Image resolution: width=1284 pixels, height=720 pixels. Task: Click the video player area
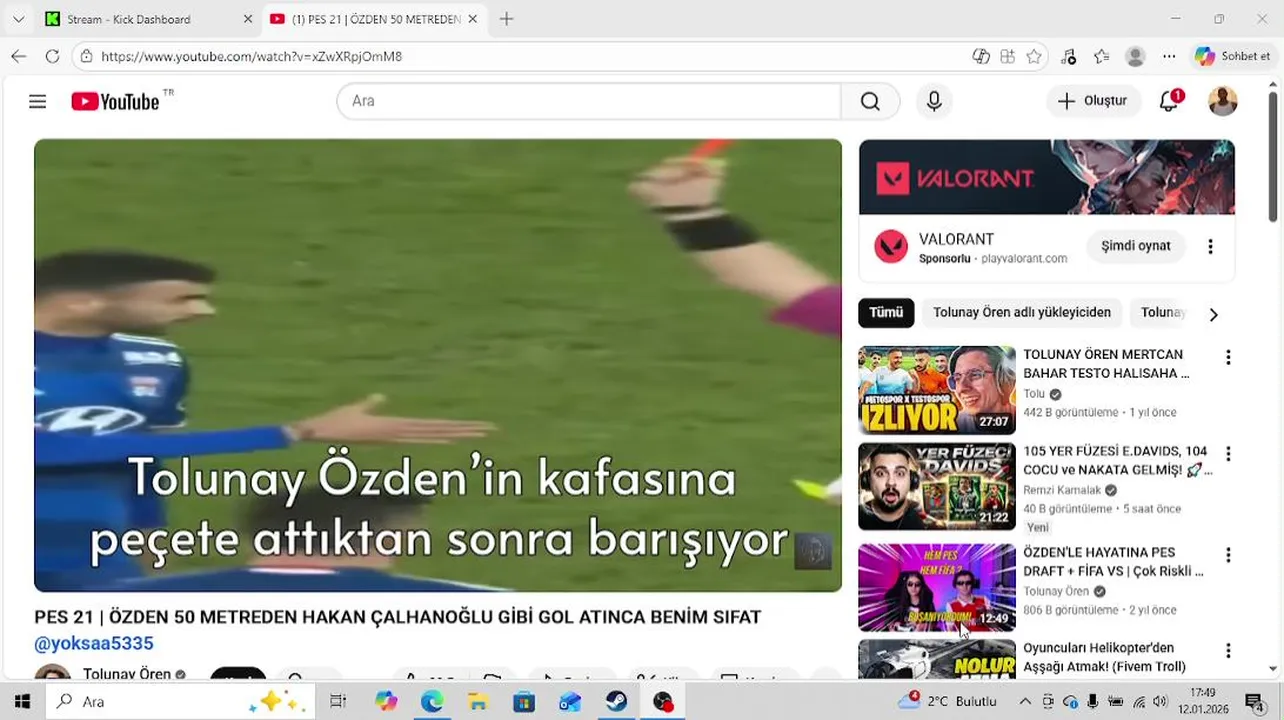tap(438, 365)
